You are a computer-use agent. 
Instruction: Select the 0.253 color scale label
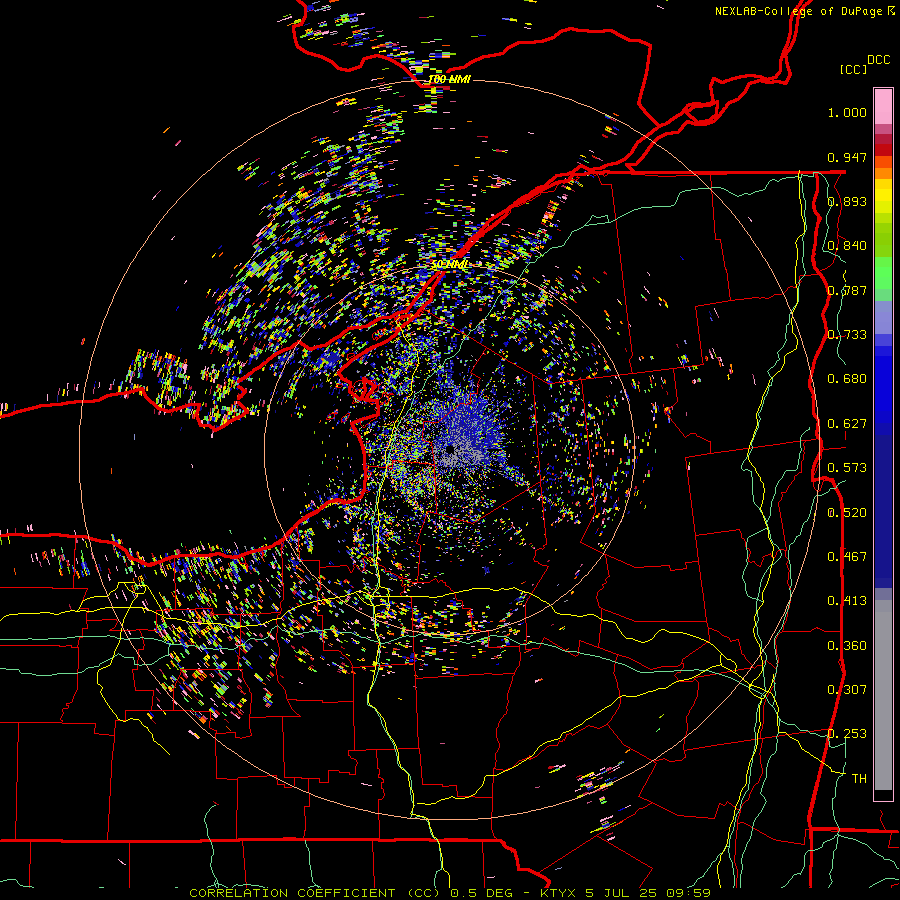847,734
